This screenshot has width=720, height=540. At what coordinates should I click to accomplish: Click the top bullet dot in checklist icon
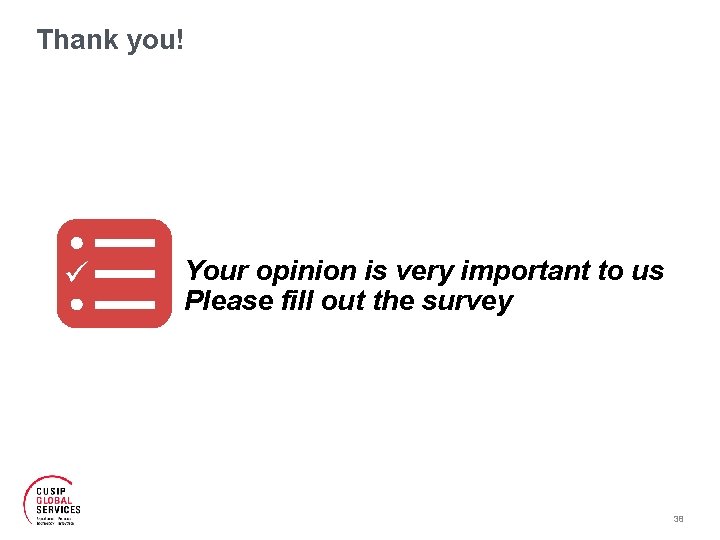[77, 243]
